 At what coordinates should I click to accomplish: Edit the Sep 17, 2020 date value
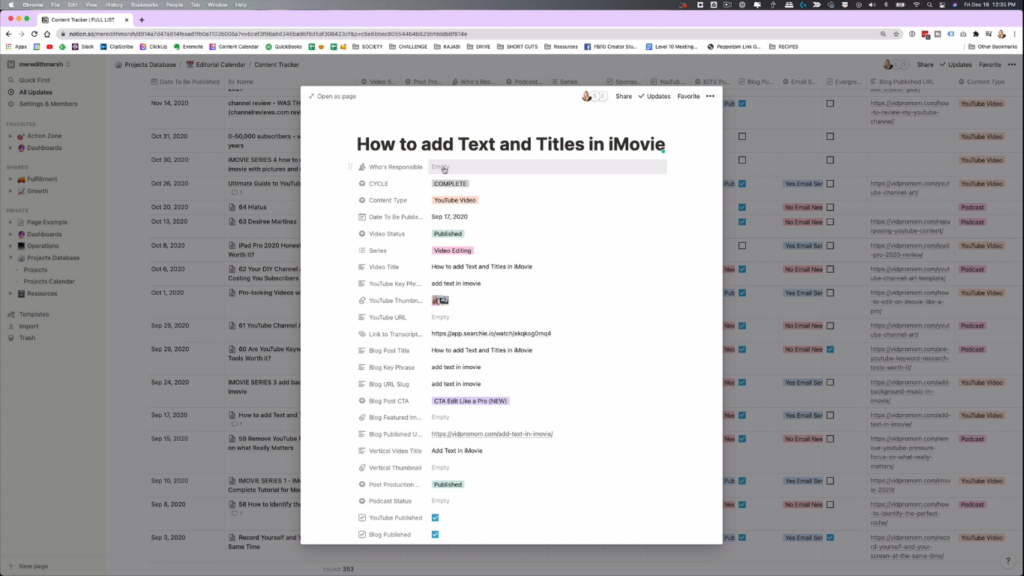click(449, 217)
